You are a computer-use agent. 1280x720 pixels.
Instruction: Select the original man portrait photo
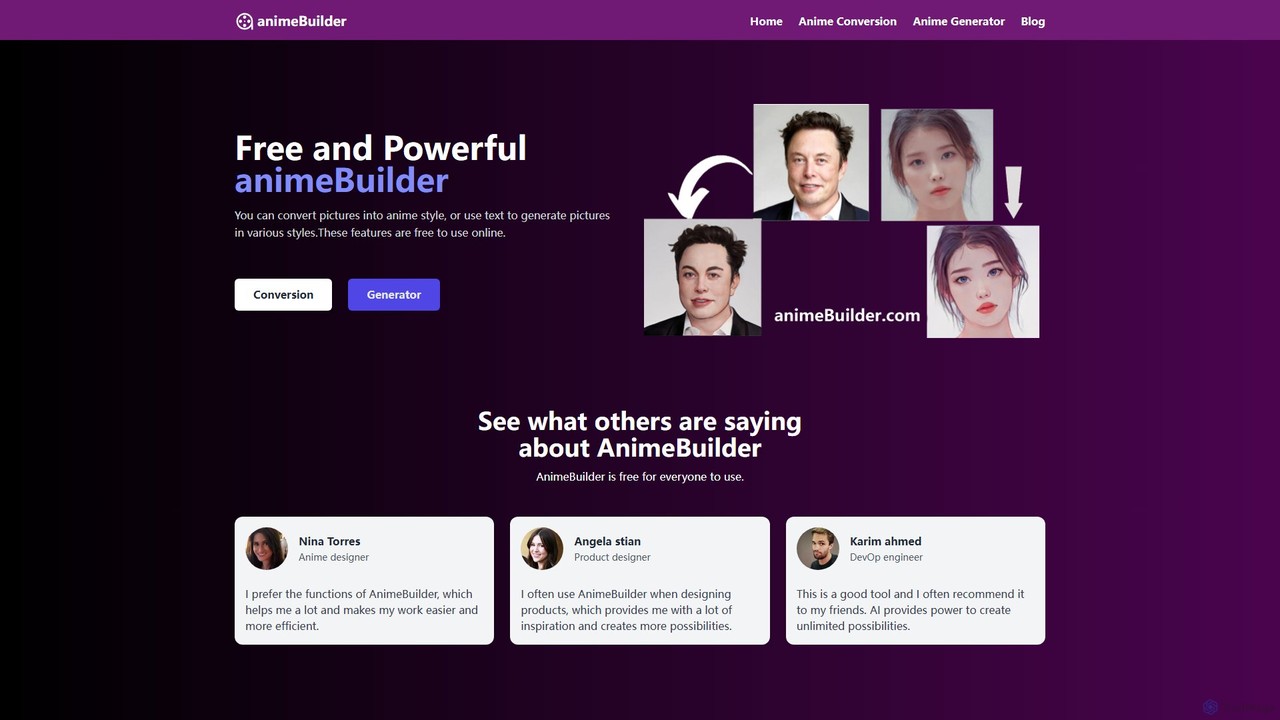[x=811, y=162]
